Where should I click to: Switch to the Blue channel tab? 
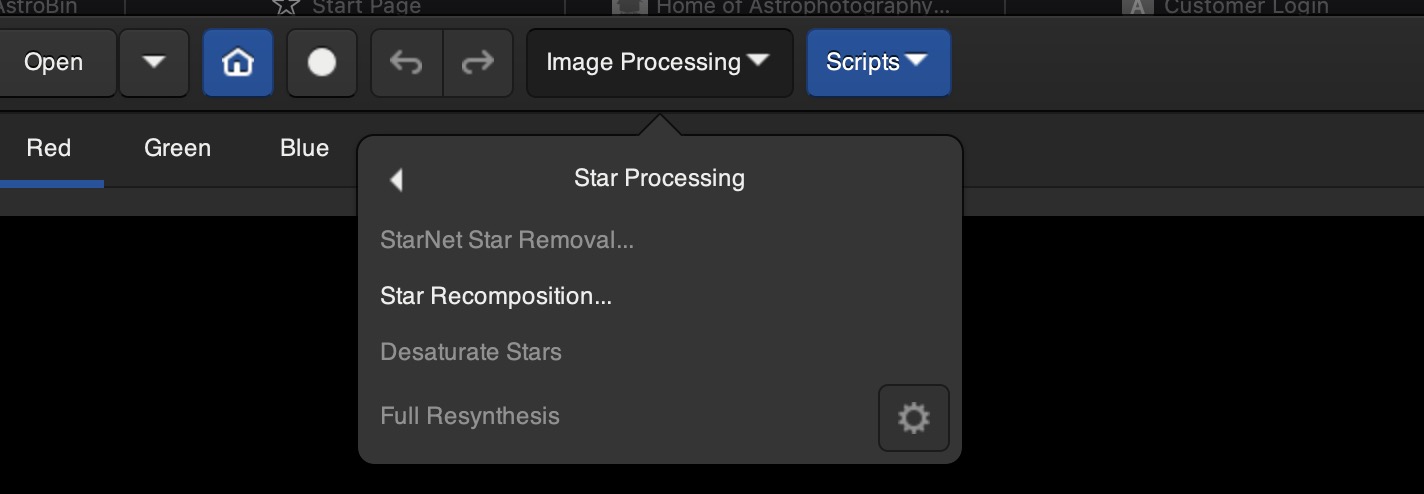pyautogui.click(x=304, y=148)
